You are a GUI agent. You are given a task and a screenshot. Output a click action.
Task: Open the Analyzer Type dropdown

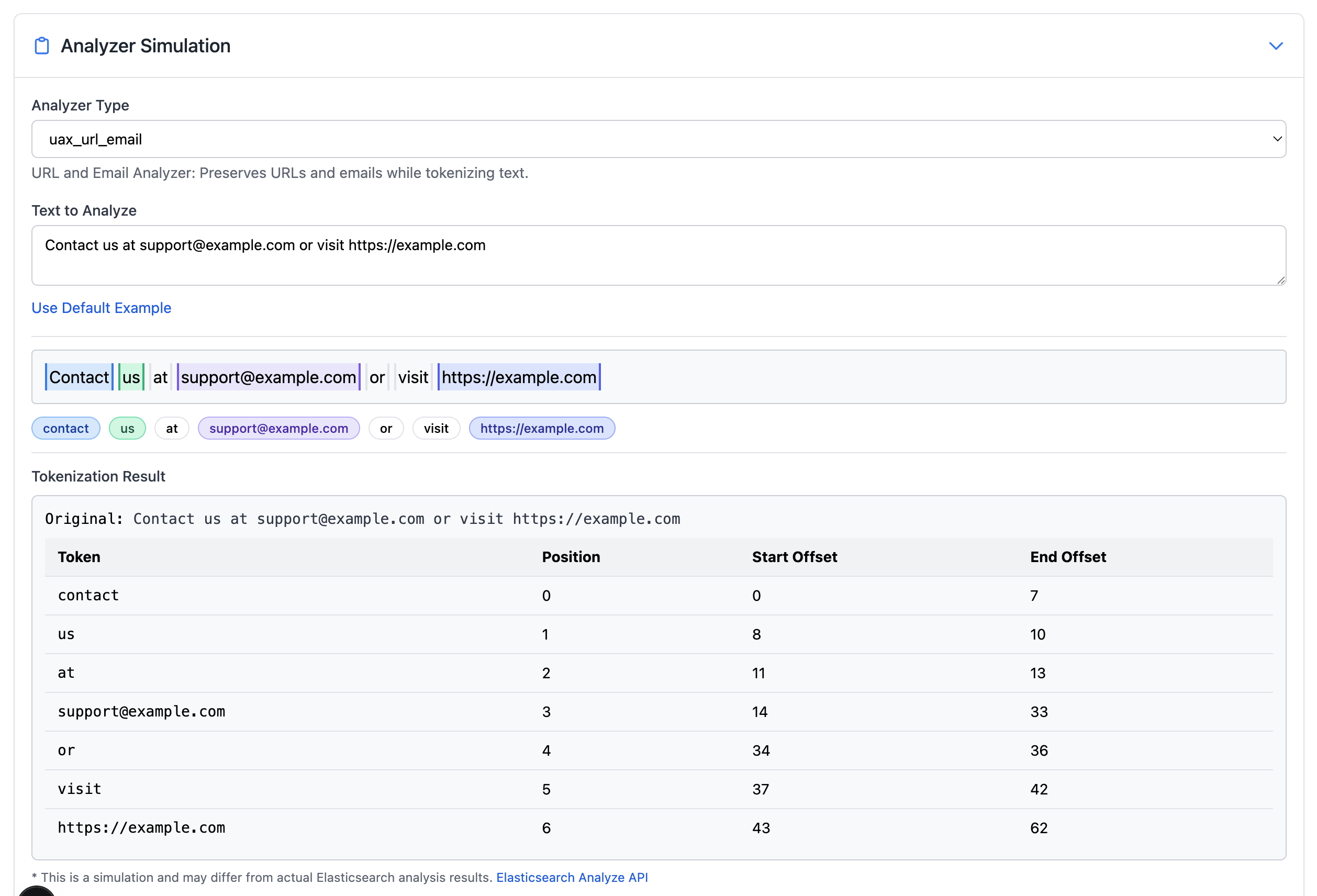tap(658, 139)
